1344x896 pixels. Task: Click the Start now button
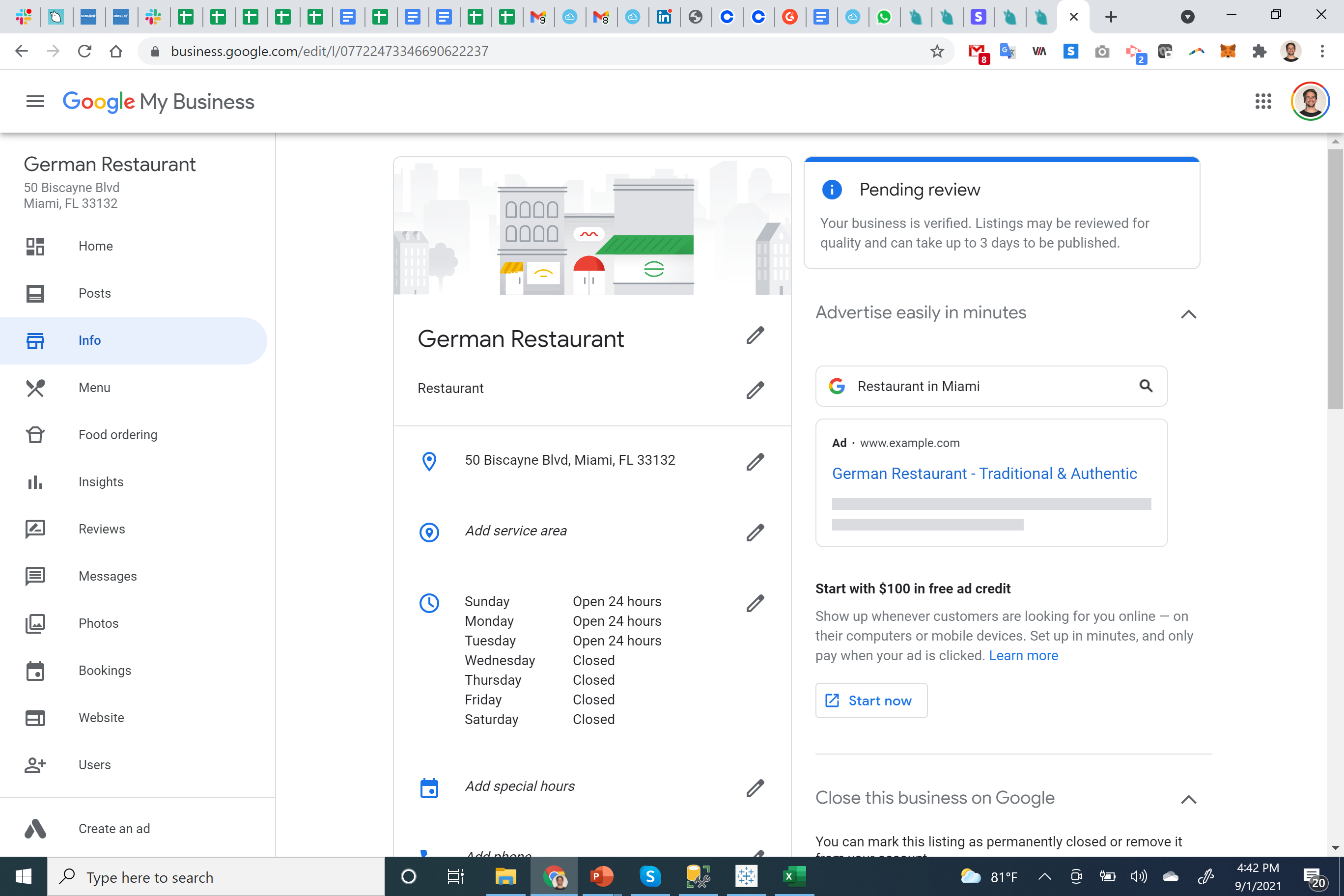coord(871,700)
